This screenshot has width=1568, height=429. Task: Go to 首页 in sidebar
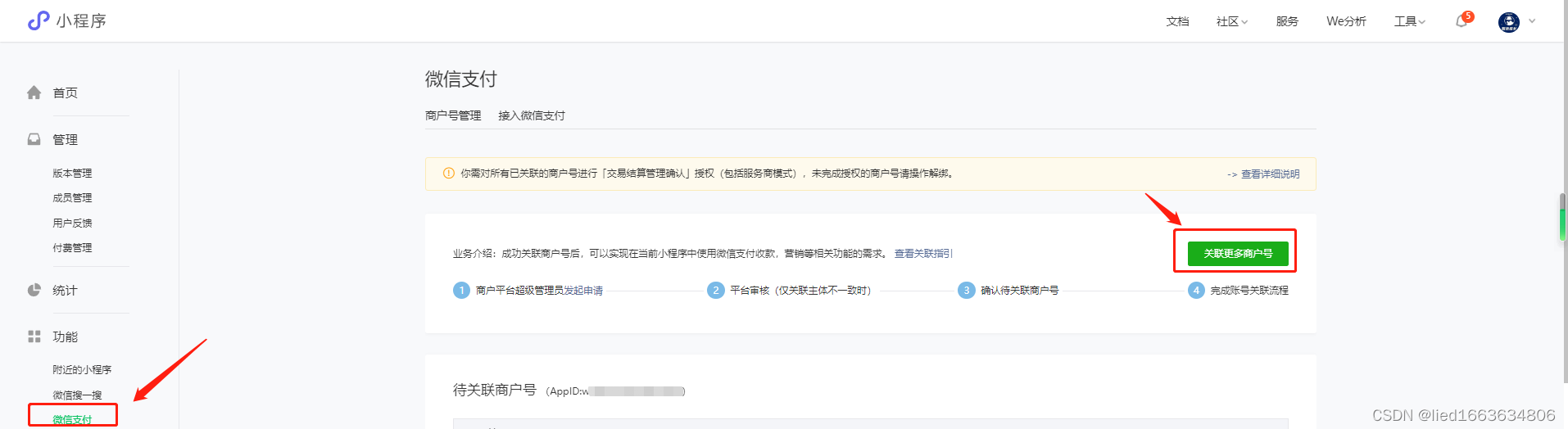coord(65,93)
